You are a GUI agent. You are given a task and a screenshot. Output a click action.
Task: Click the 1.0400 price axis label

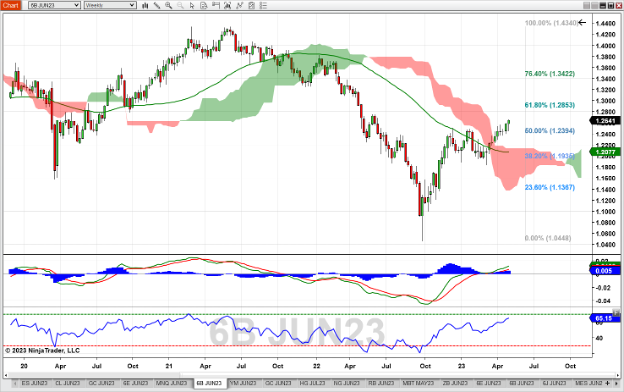point(605,244)
